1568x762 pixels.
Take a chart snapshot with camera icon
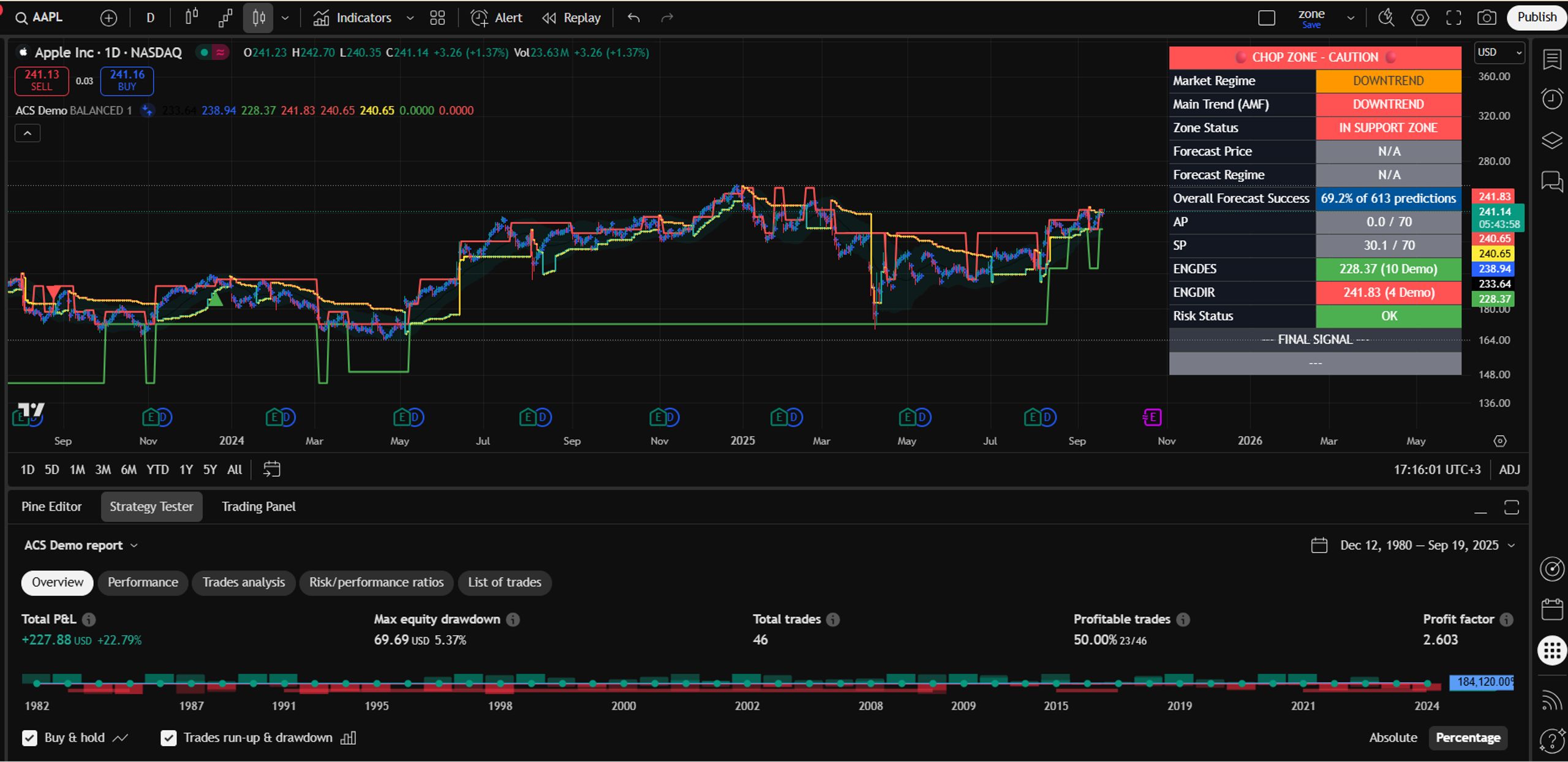[x=1487, y=18]
